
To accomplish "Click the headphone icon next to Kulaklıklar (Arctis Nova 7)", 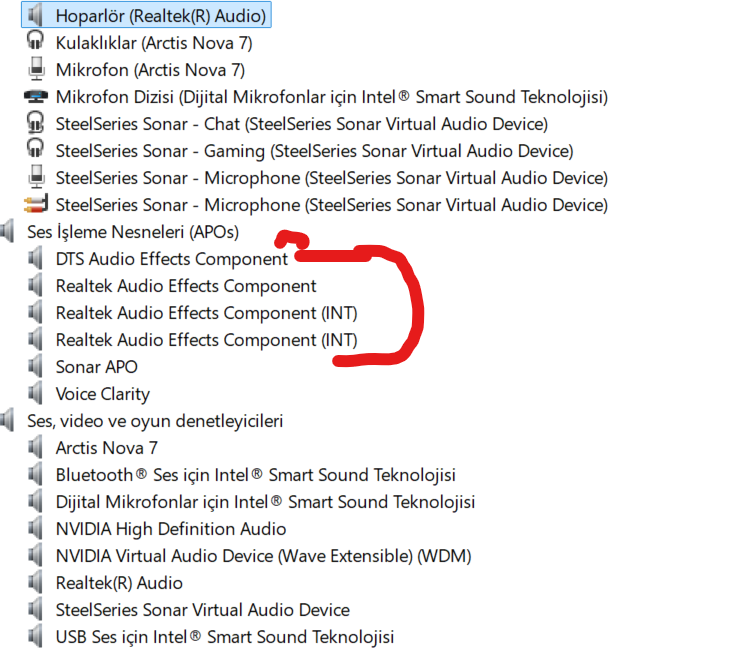I will pos(35,41).
